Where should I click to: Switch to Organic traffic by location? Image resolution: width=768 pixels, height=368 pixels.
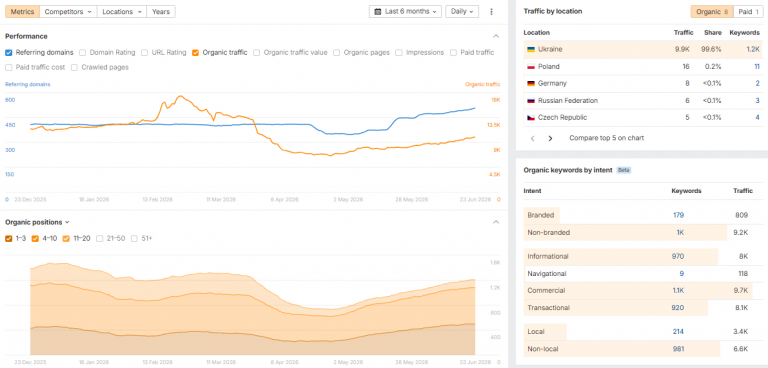712,12
